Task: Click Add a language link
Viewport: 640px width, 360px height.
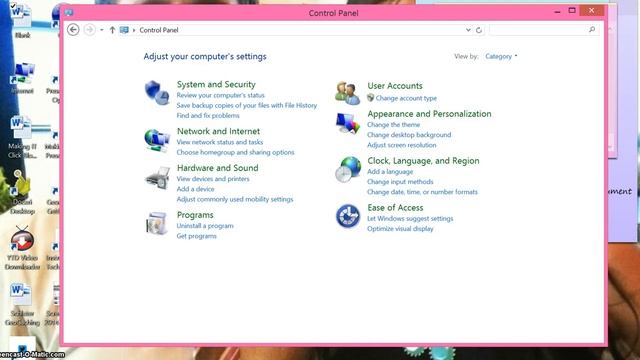Action: tap(390, 171)
